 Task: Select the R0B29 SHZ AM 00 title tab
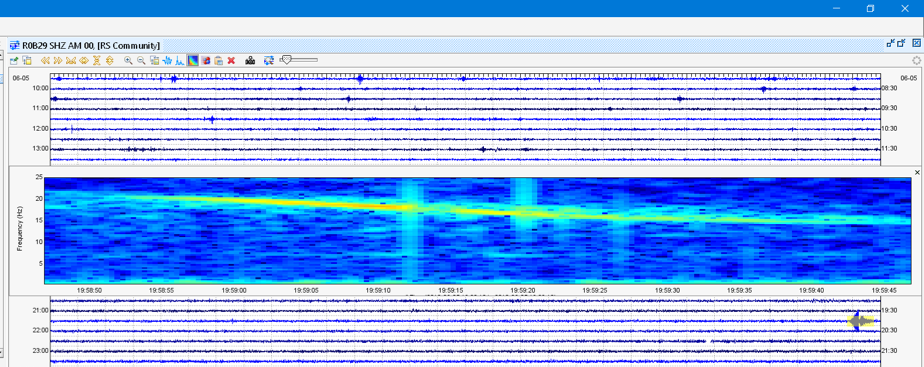pyautogui.click(x=85, y=45)
